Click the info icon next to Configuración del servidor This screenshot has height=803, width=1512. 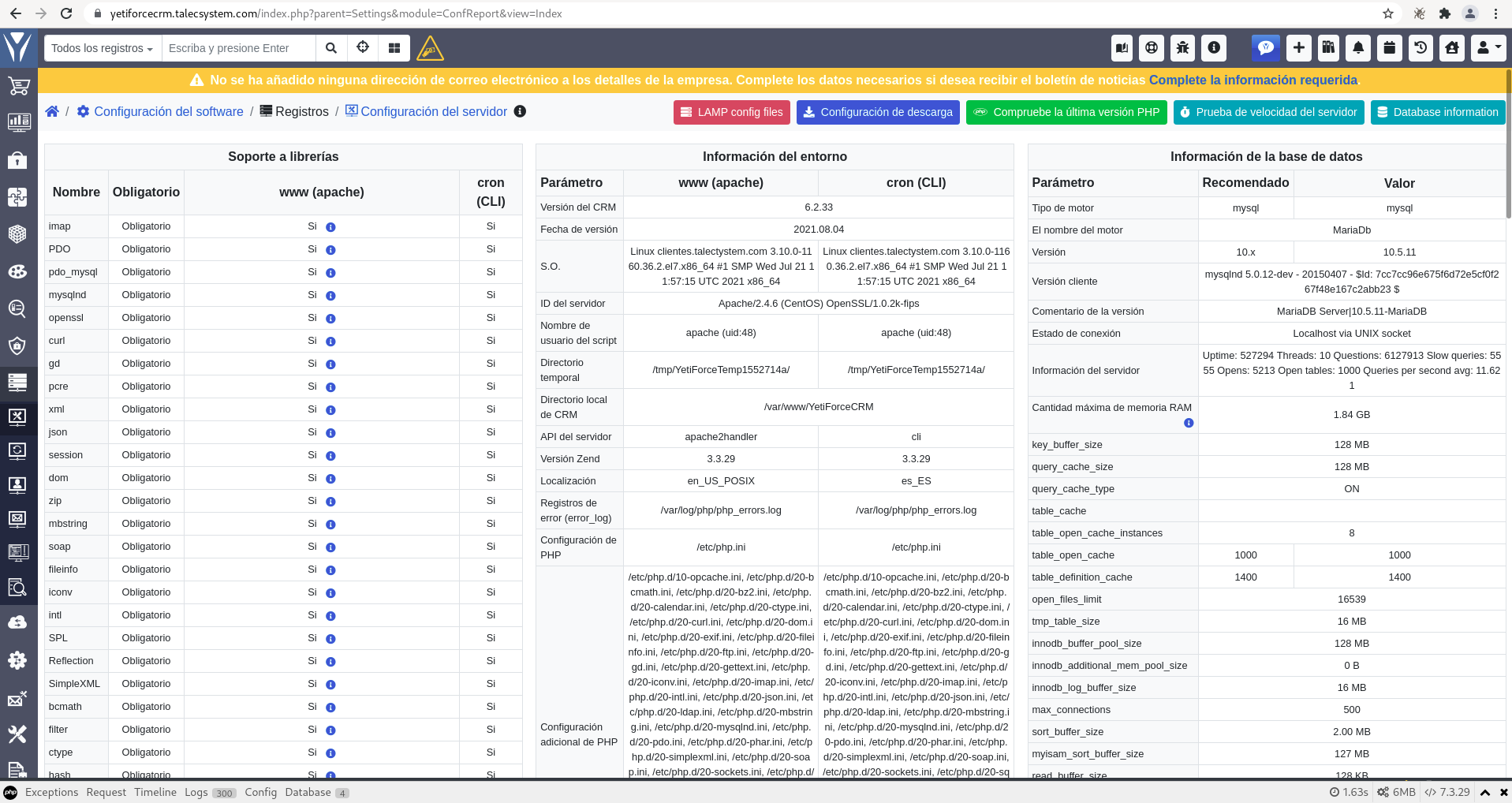[520, 111]
